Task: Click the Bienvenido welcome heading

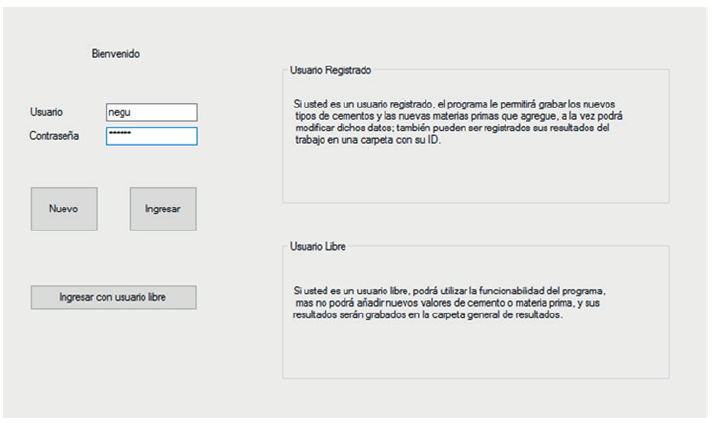Action: (x=116, y=54)
